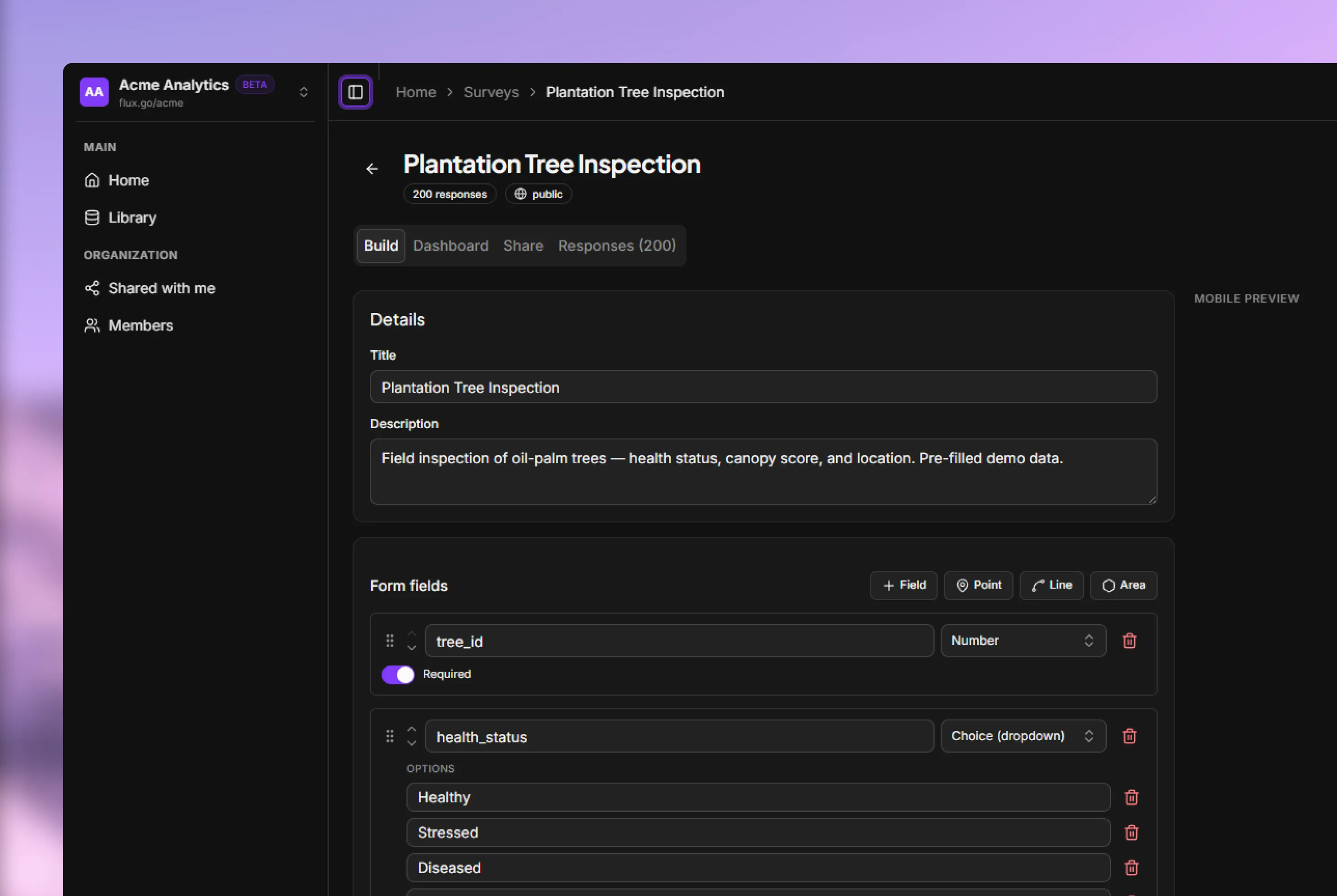Screen dimensions: 1337x896
Task: Switch to the Dashboard tab
Action: (450, 246)
